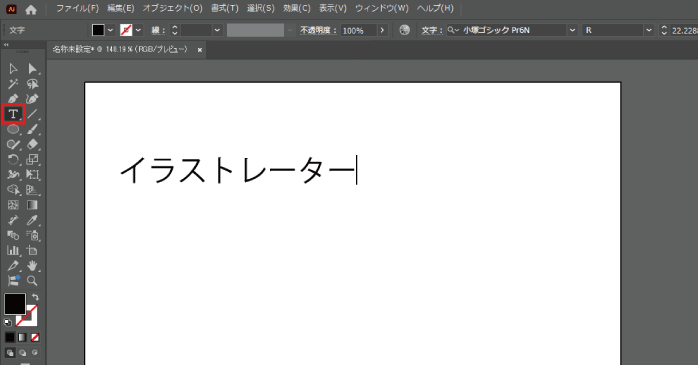Choose the Scale tool
This screenshot has height=365, width=698.
tap(32, 159)
